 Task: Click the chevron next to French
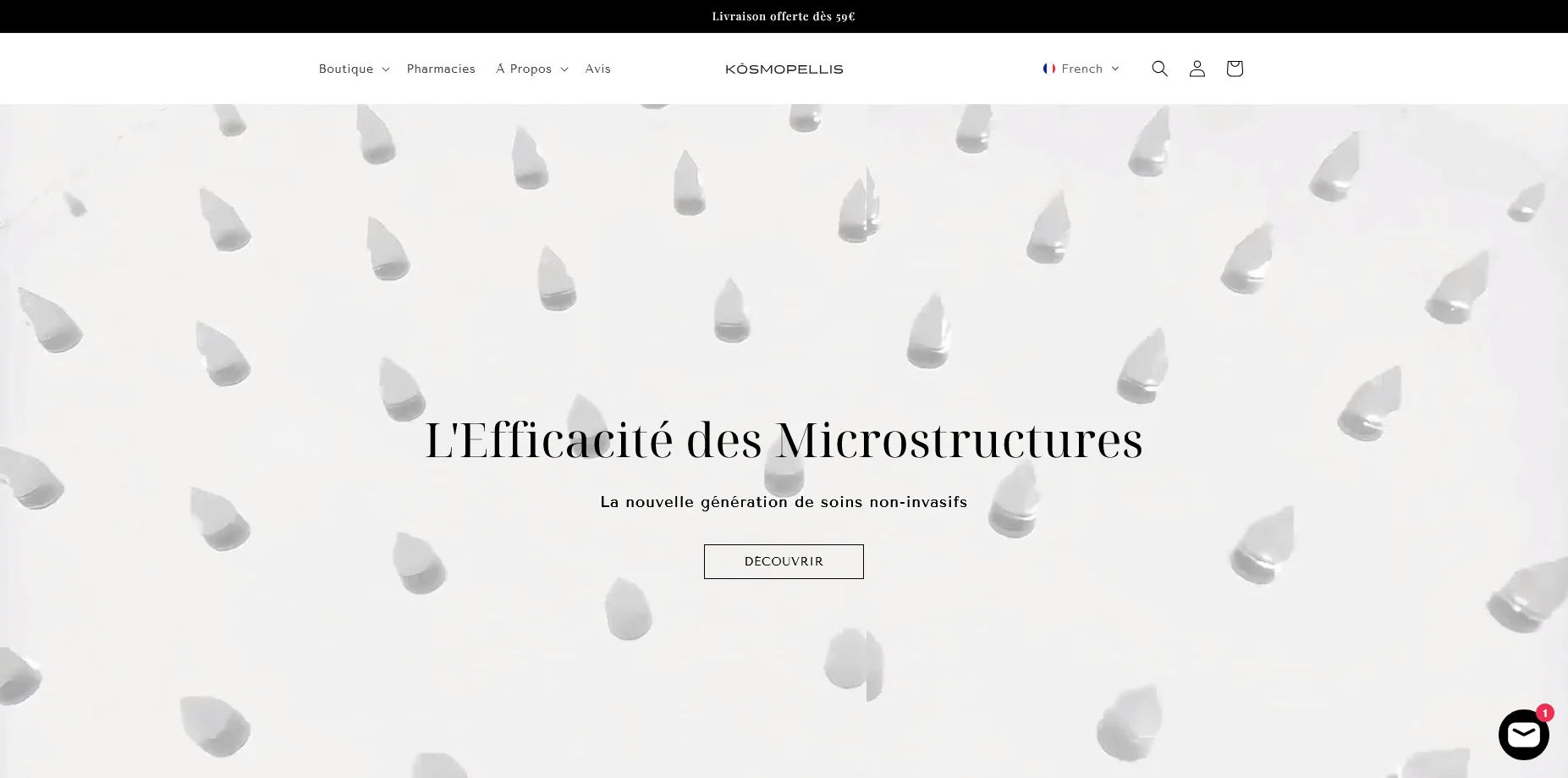tap(1115, 69)
